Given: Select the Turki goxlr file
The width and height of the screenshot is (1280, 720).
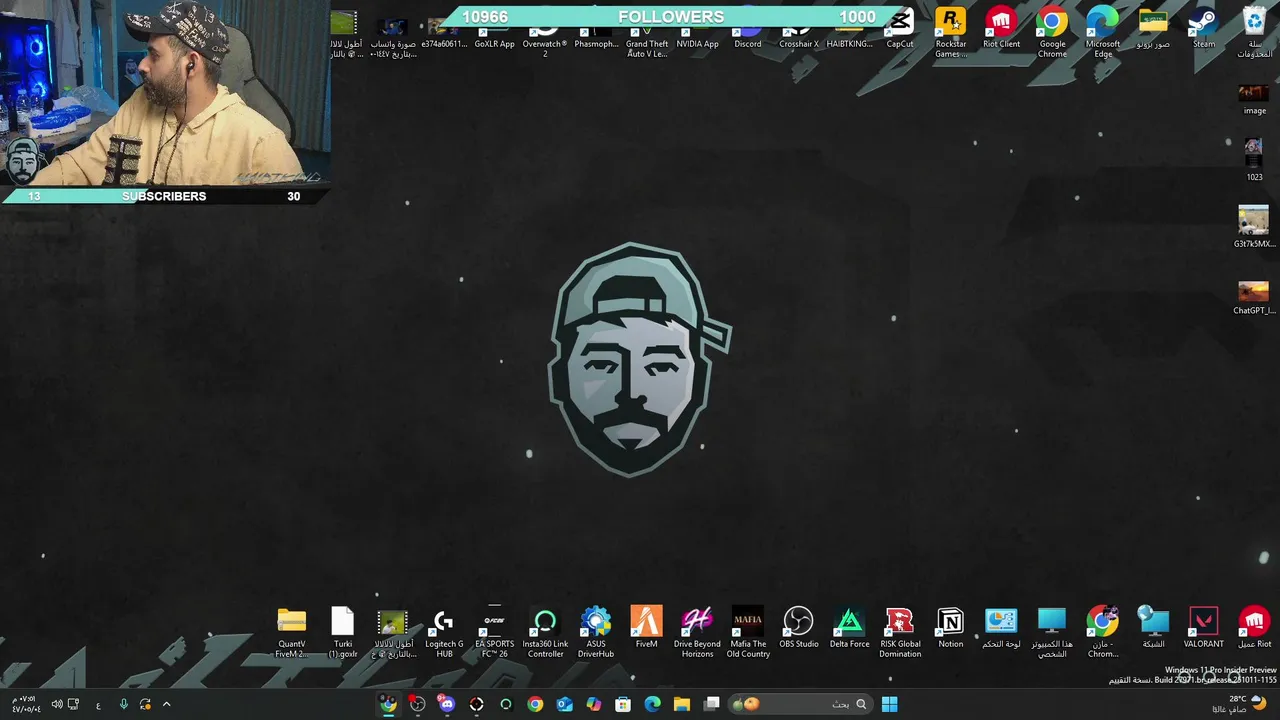Looking at the screenshot, I should point(342,632).
